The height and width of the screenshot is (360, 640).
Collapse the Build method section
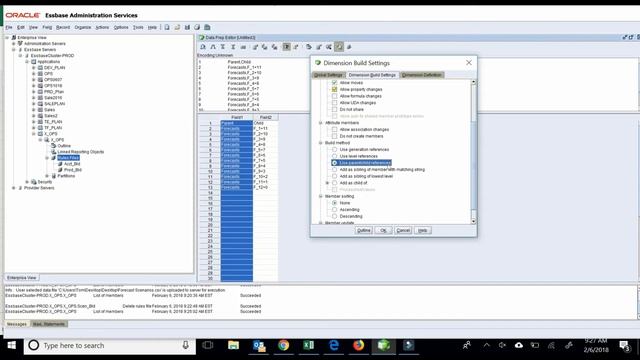coord(320,143)
